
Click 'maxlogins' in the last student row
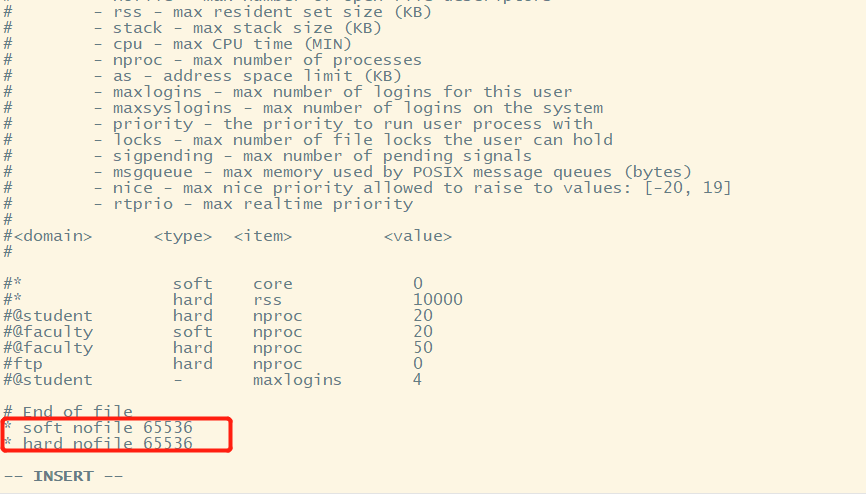tap(298, 380)
